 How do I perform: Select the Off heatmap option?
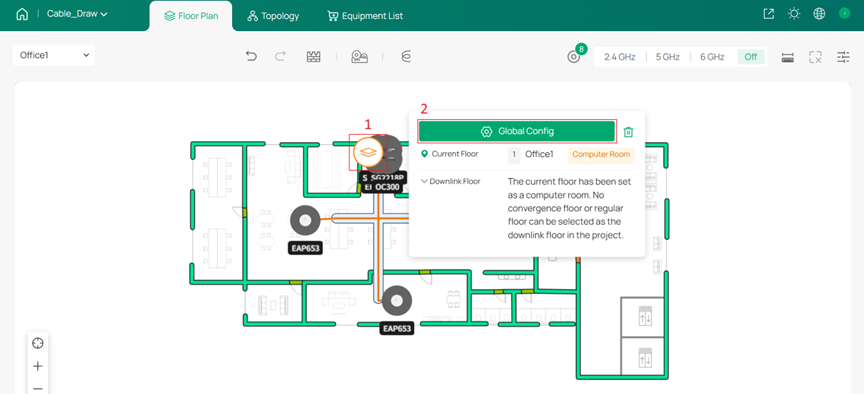[x=750, y=57]
